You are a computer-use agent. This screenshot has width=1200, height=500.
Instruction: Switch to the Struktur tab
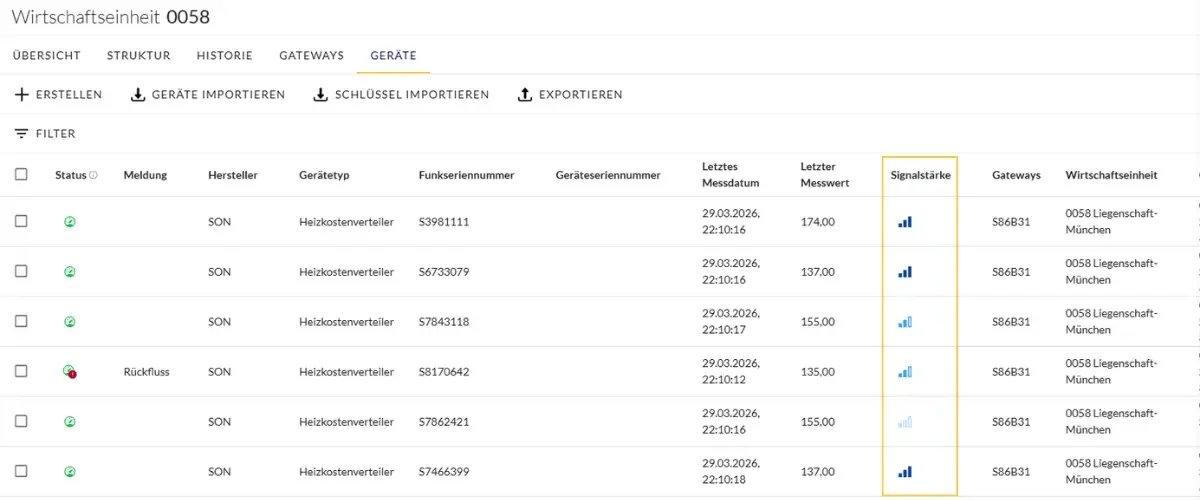point(139,56)
